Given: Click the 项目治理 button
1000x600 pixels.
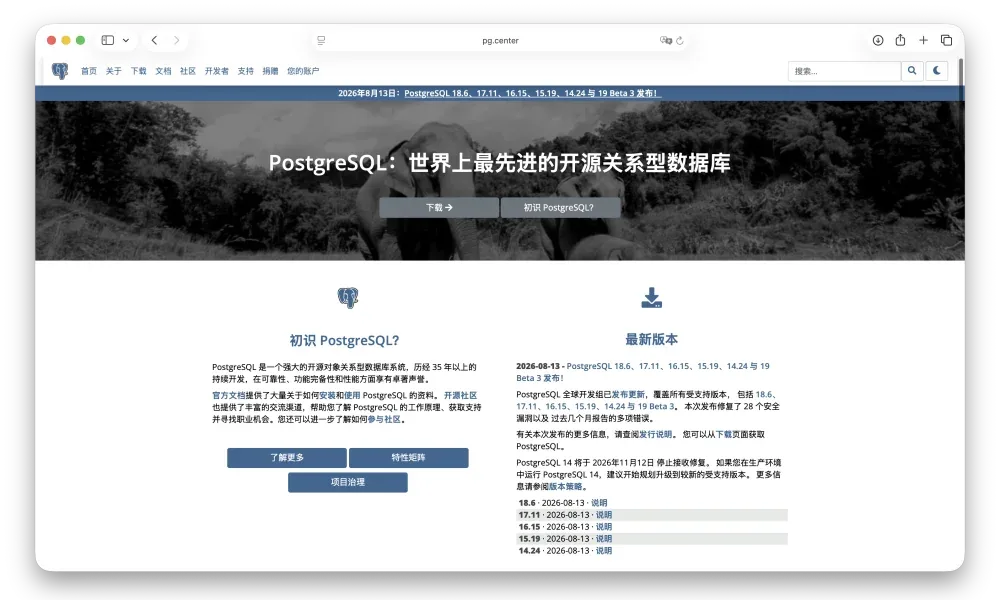Looking at the screenshot, I should click(348, 482).
